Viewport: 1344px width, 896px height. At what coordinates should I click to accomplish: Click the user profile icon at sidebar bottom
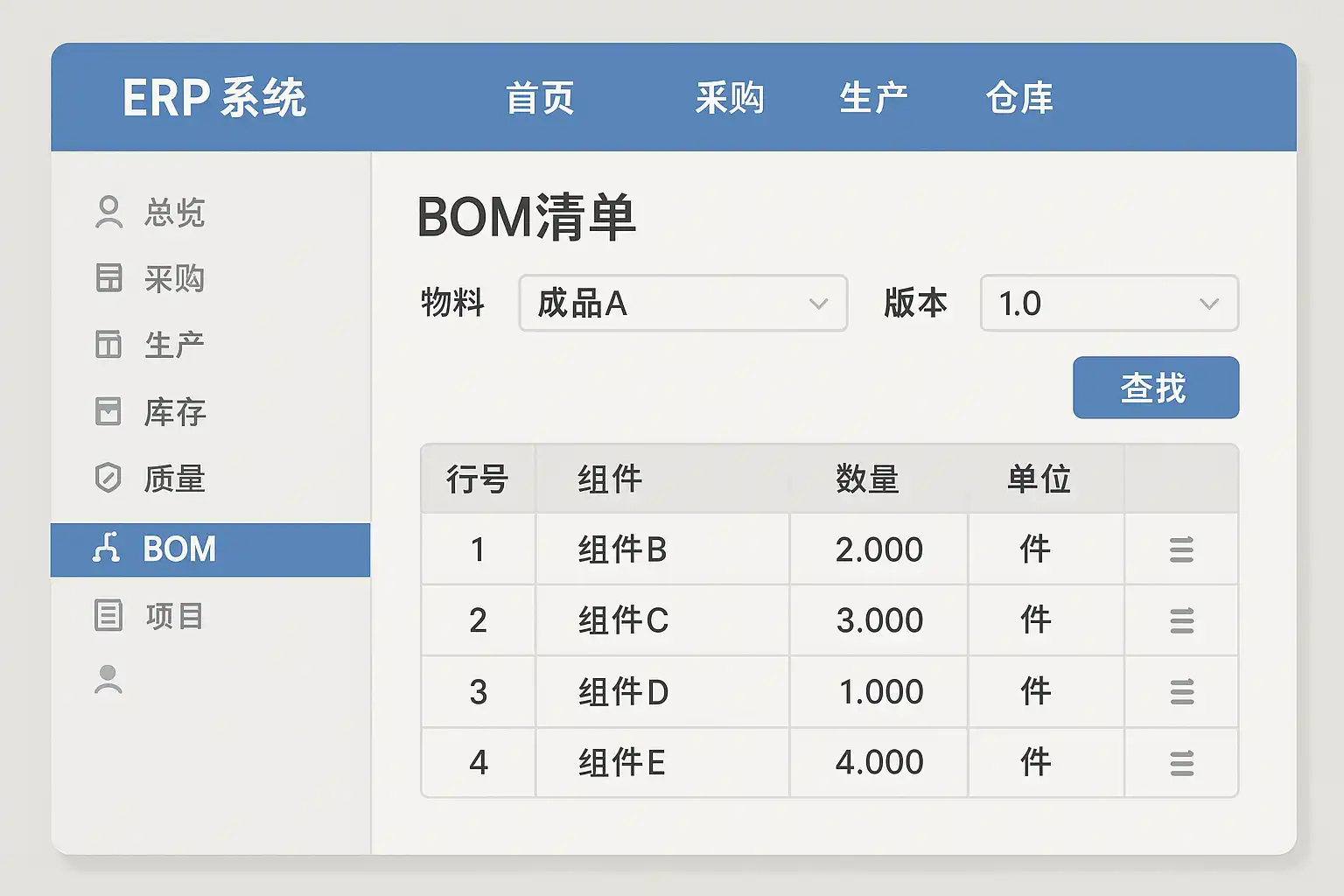point(108,678)
